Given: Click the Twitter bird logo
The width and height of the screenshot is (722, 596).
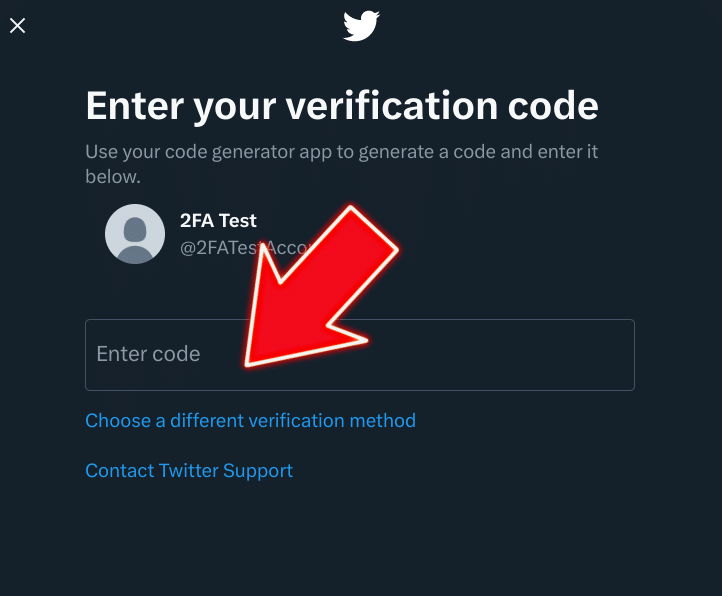Looking at the screenshot, I should point(361,26).
